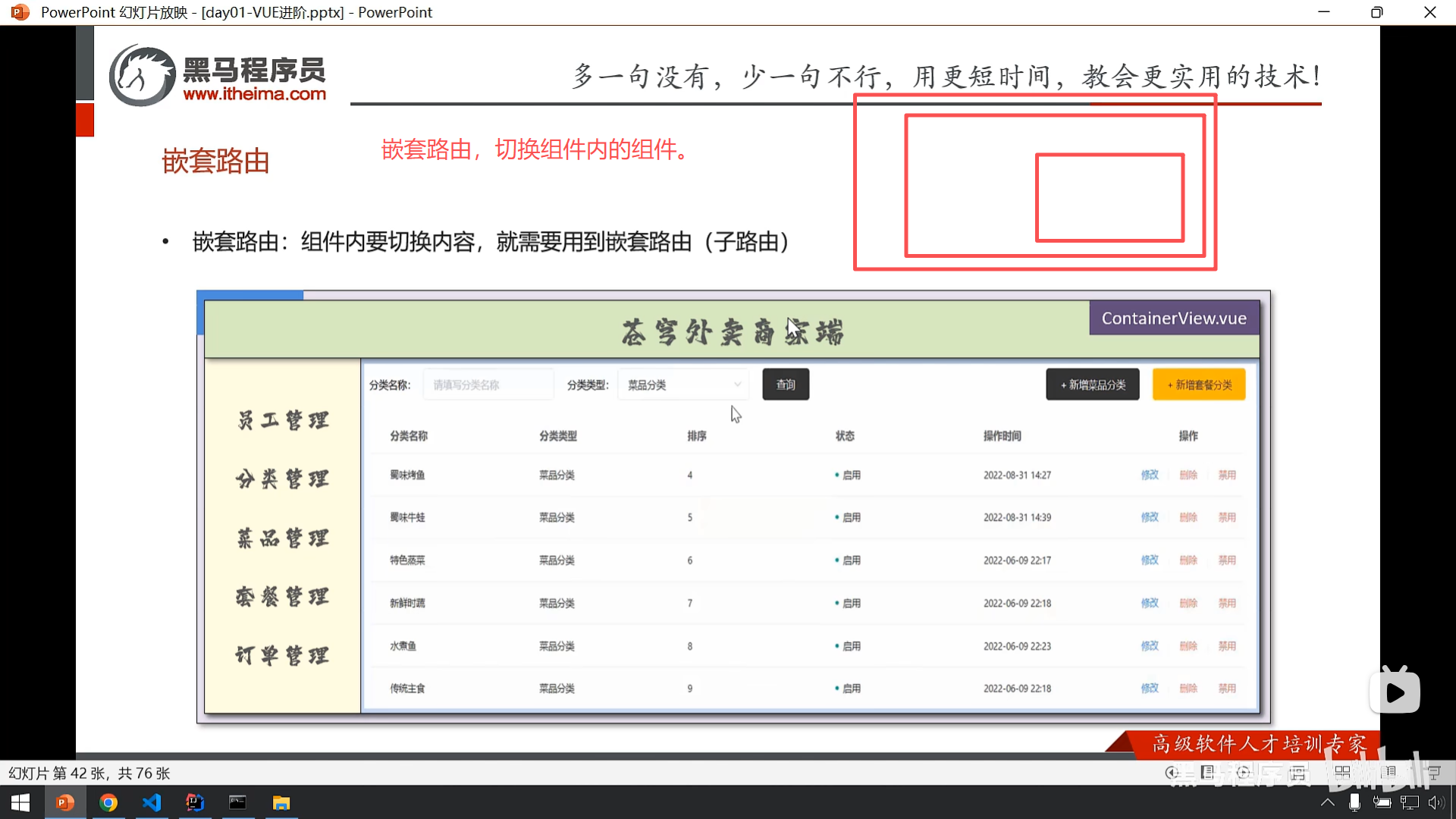Open Chrome from the taskbar
This screenshot has height=819, width=1456.
point(108,802)
